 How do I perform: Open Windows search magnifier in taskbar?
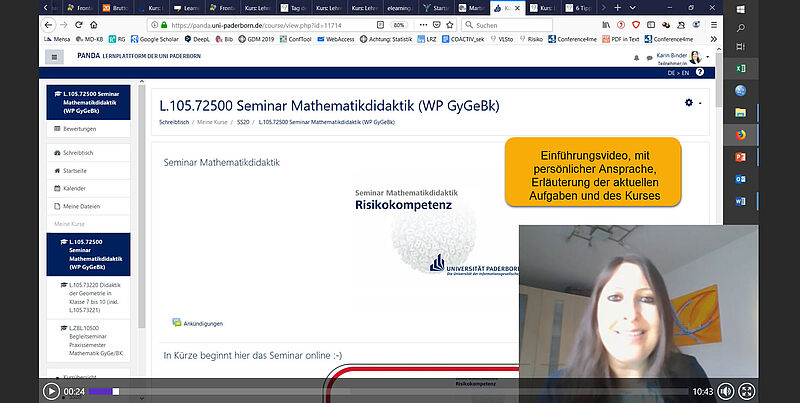(x=740, y=28)
